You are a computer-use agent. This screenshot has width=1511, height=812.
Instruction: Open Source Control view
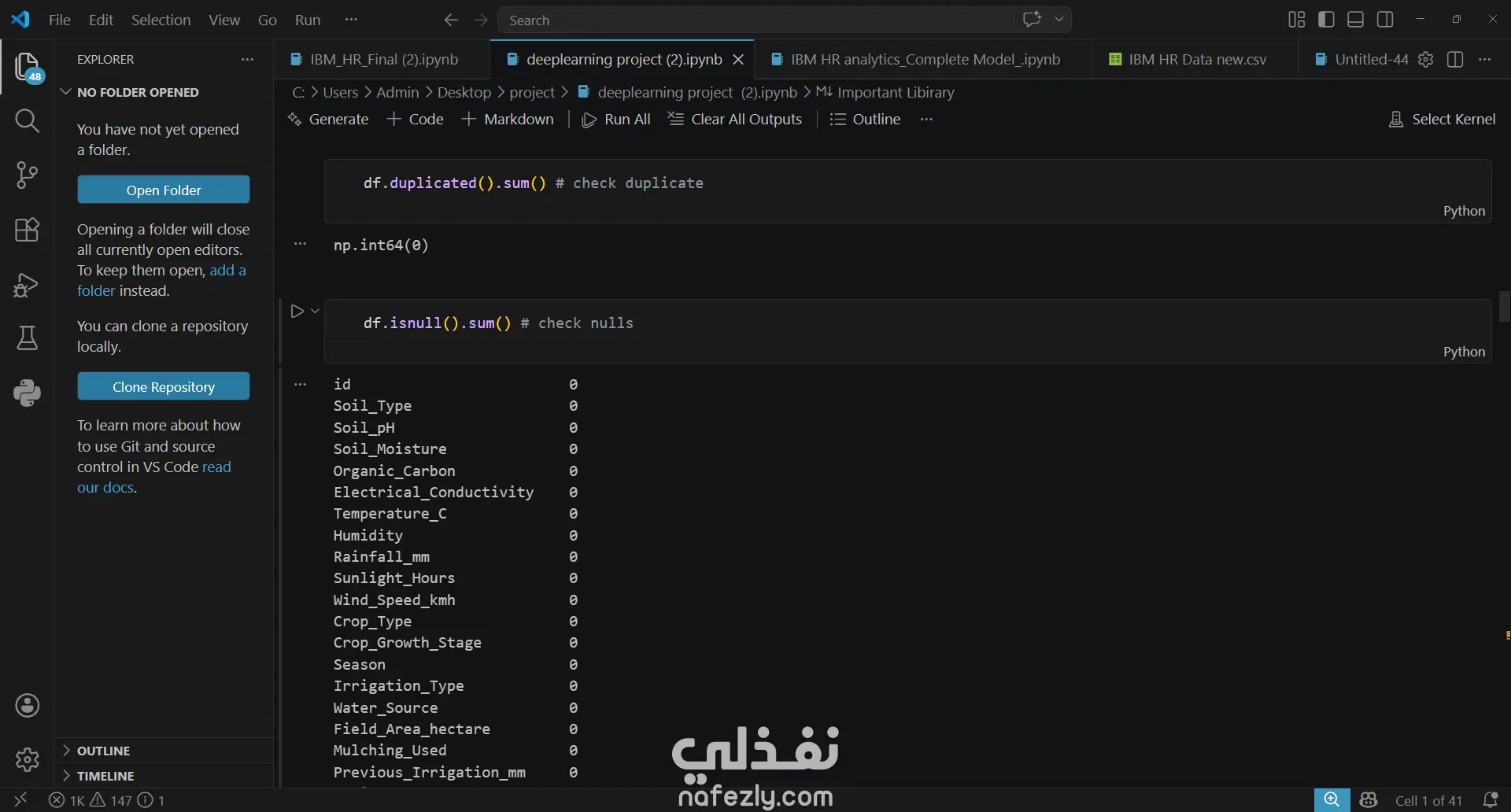(x=28, y=175)
